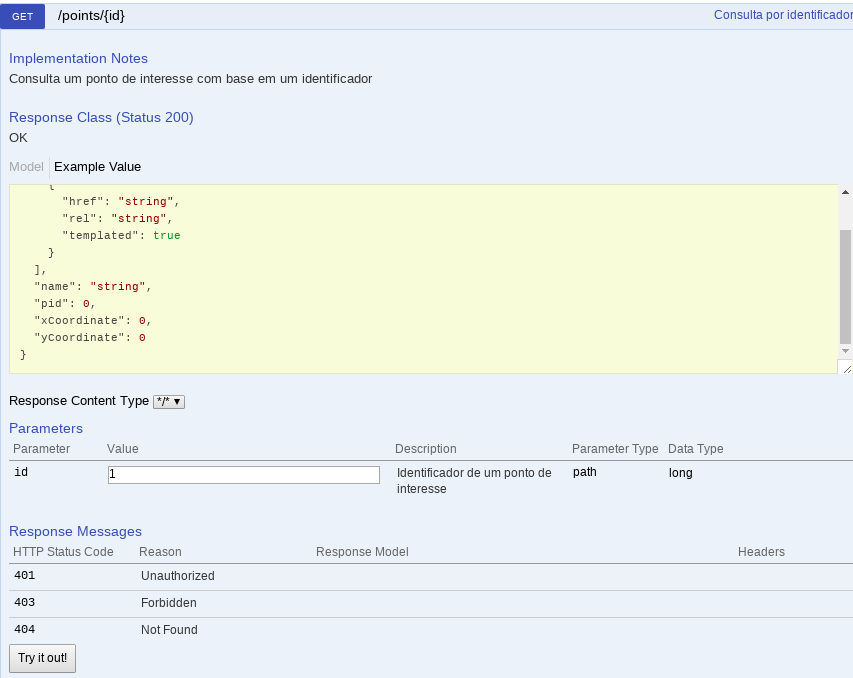The width and height of the screenshot is (853, 678).
Task: Click the Forbidden reason cell
Action: tap(169, 603)
